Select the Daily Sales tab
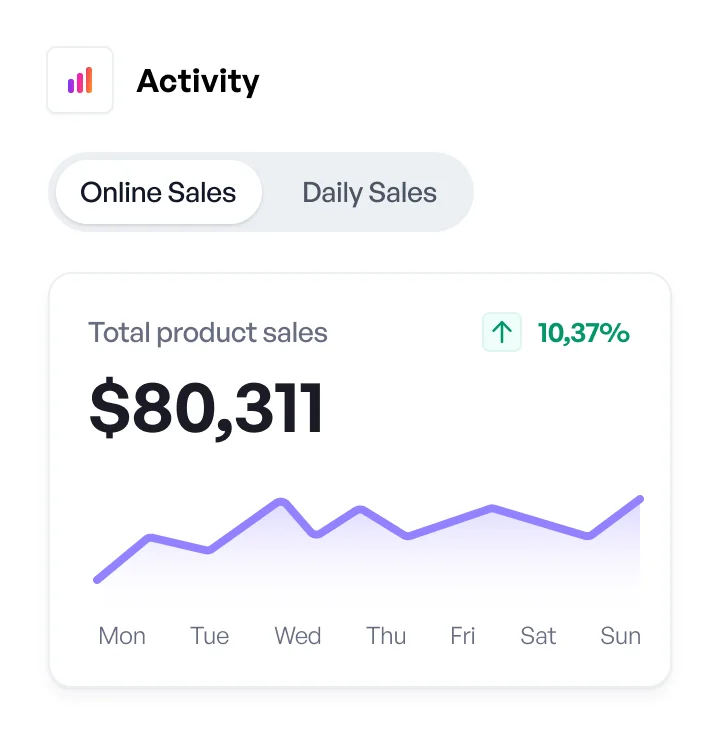 tap(369, 192)
